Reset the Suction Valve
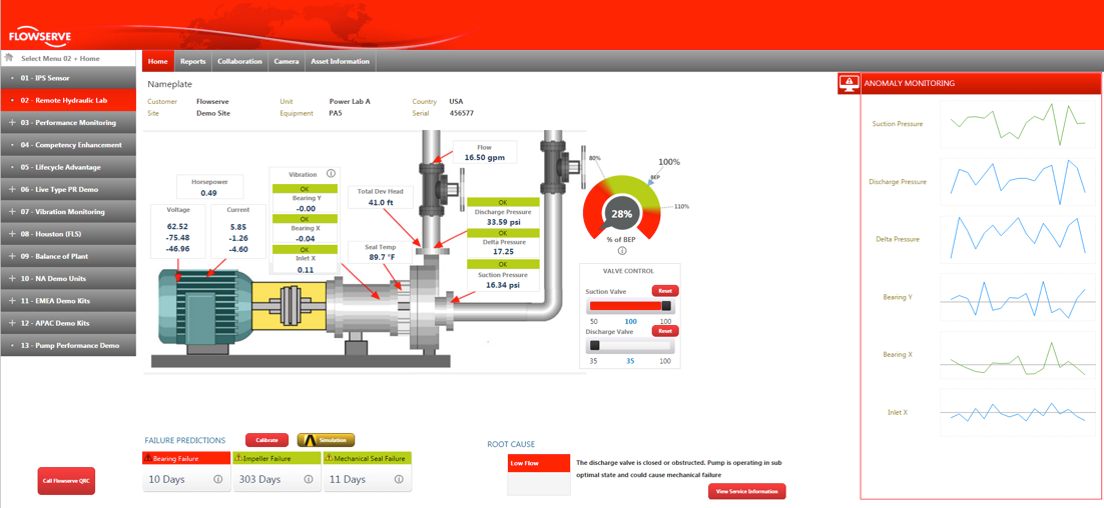1104x508 pixels. (664, 291)
